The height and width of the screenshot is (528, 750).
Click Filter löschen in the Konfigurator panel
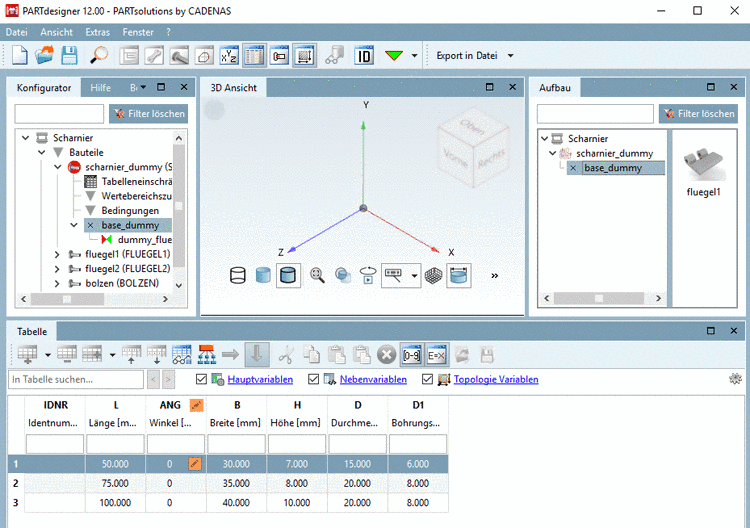click(x=148, y=114)
